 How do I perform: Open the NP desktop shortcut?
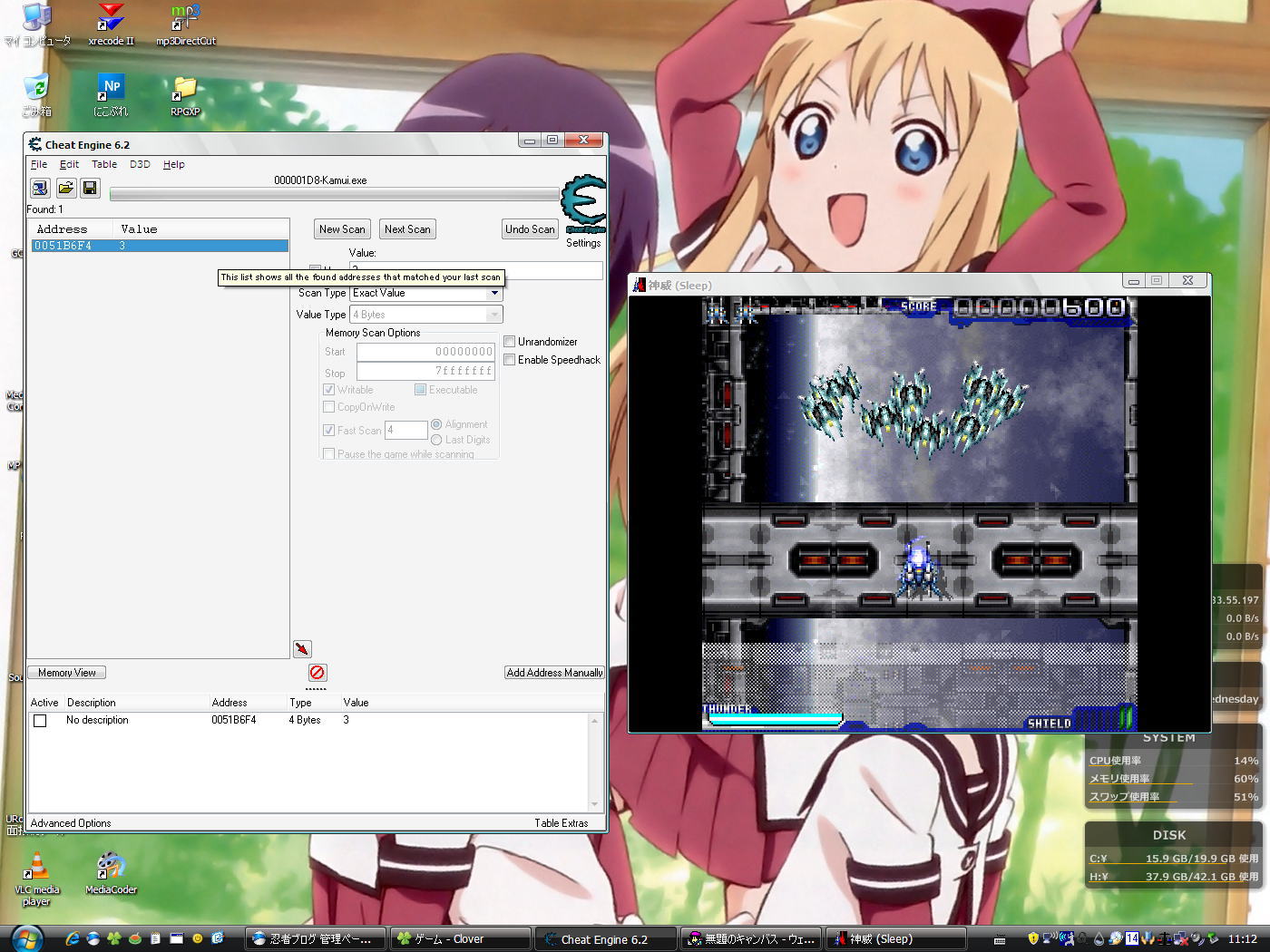111,95
